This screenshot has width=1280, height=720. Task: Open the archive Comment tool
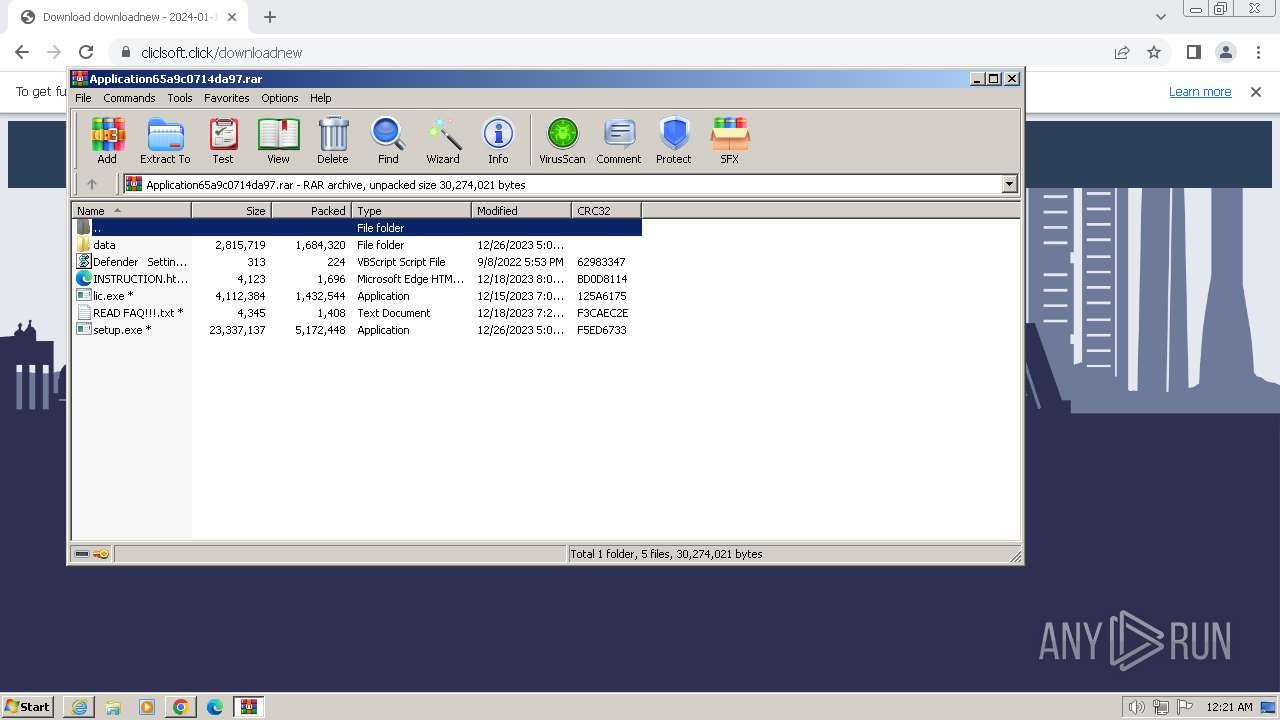pos(619,140)
